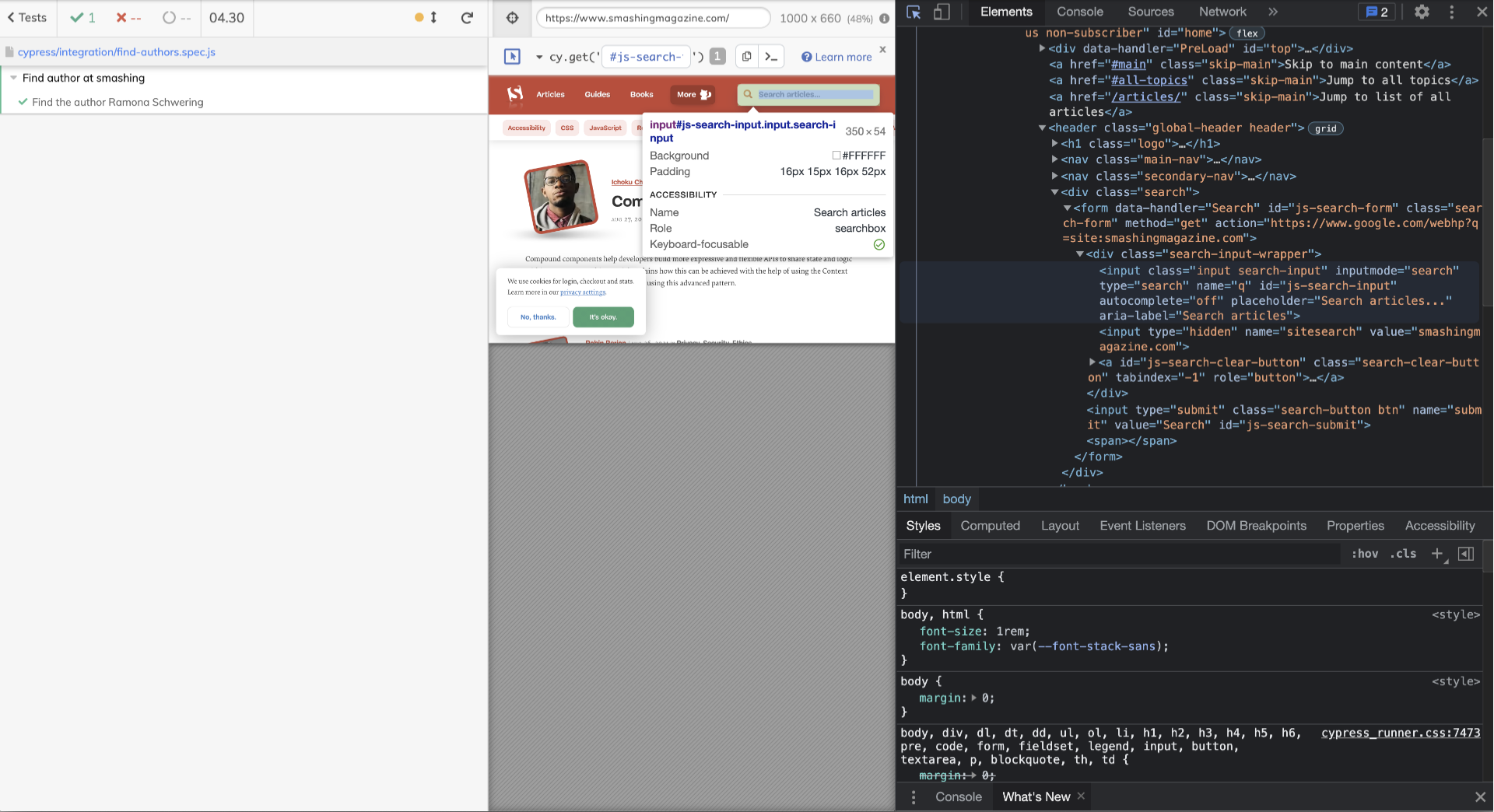Toggle the device toolbar in DevTools
The height and width of the screenshot is (812, 1494).
[942, 12]
